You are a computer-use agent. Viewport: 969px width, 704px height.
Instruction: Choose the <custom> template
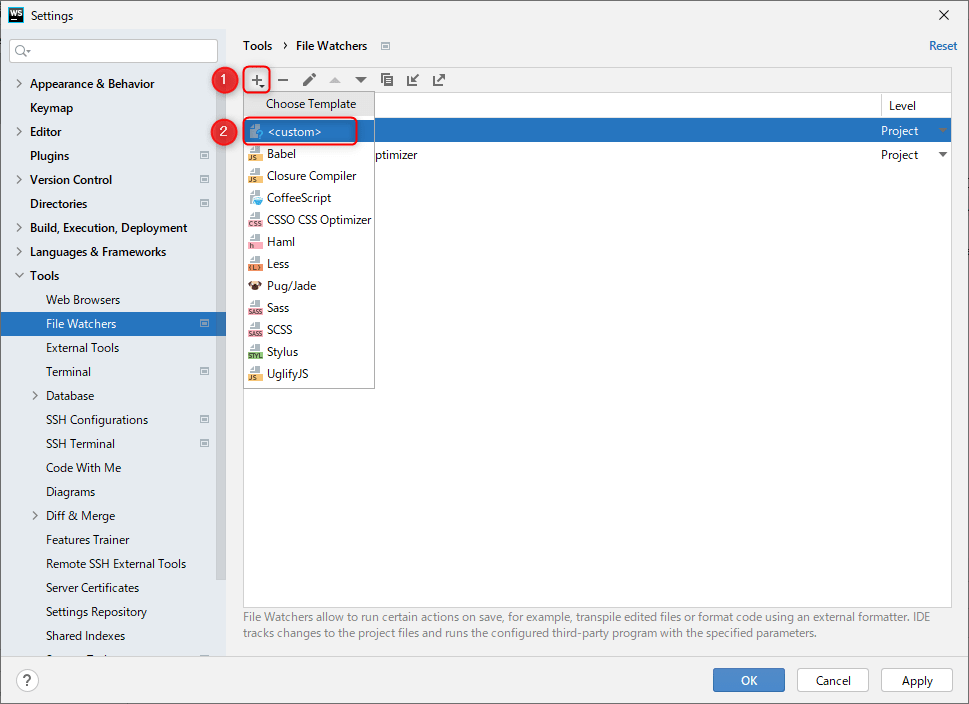309,131
